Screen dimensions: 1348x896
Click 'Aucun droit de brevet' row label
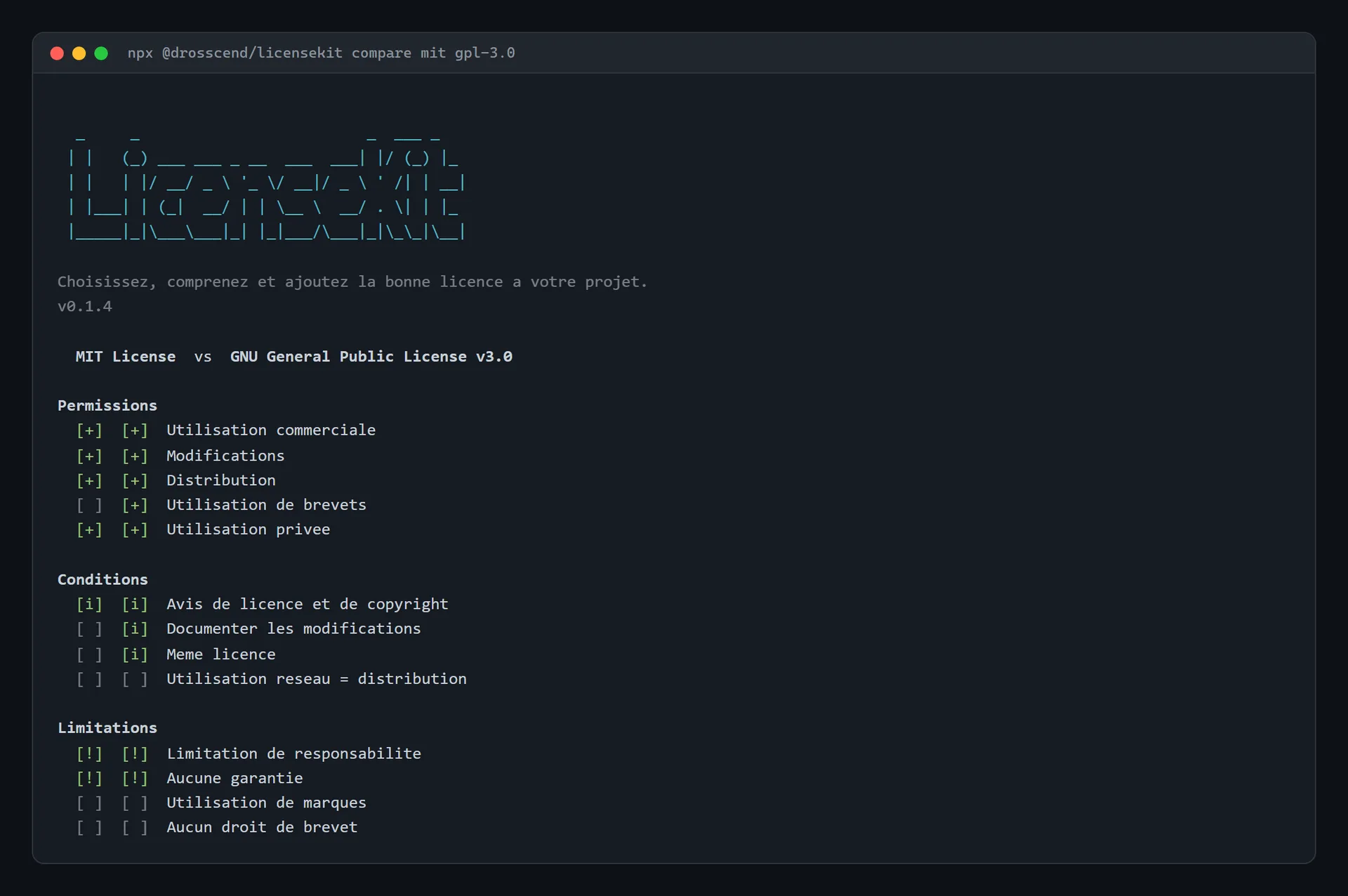click(262, 827)
